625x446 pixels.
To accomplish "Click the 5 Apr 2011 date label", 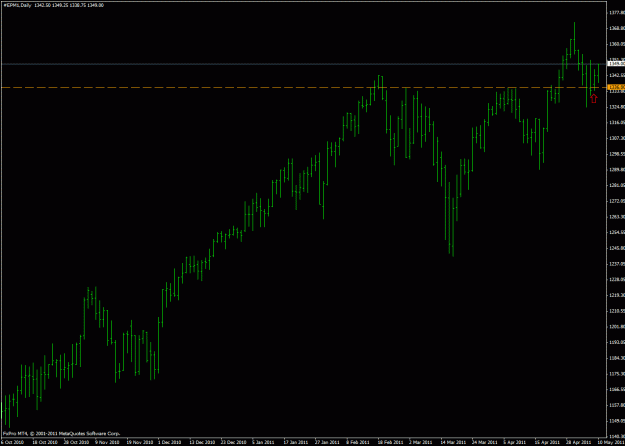I will coord(514,442).
